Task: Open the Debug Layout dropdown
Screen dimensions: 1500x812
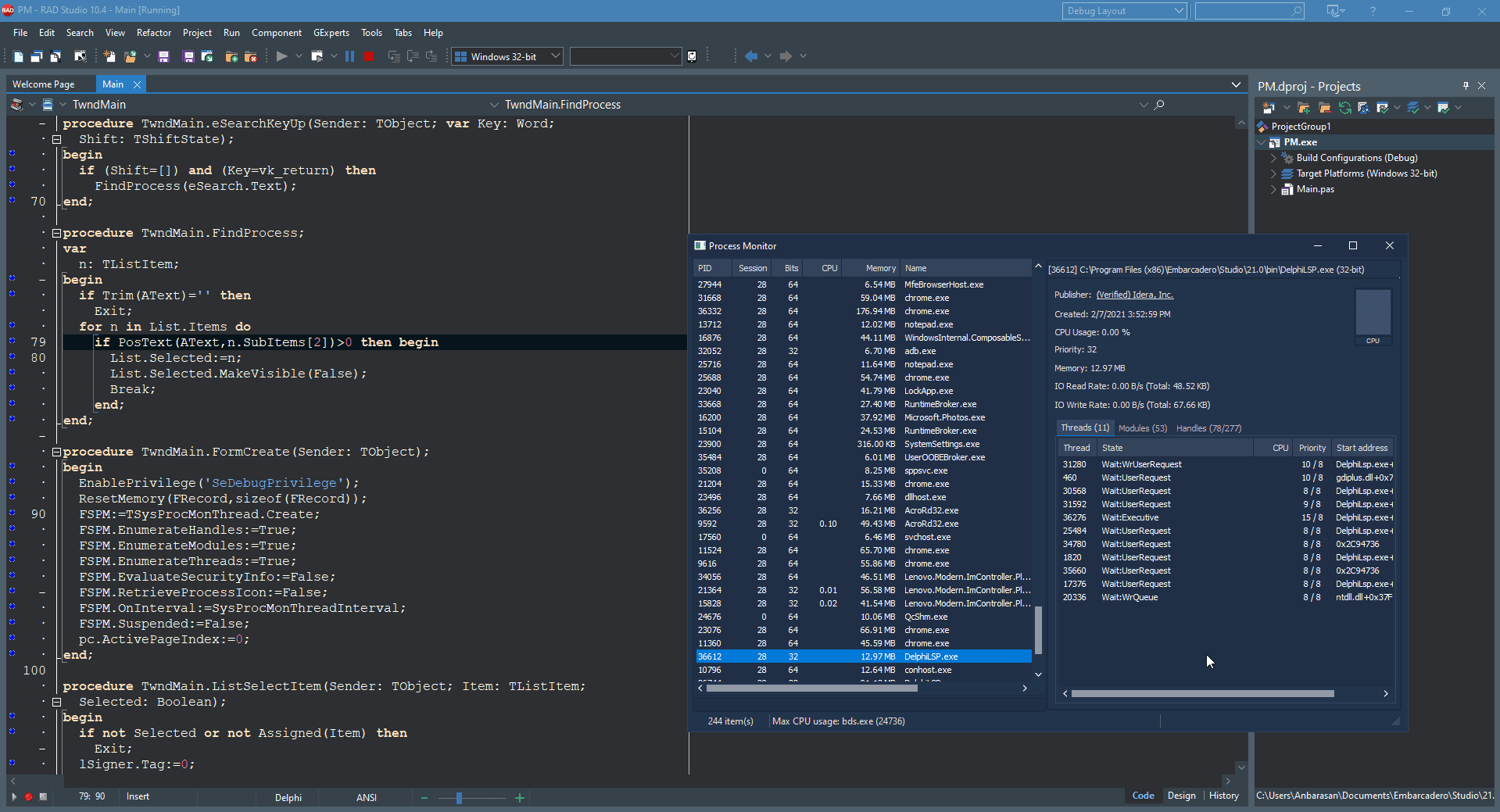Action: tap(1179, 11)
